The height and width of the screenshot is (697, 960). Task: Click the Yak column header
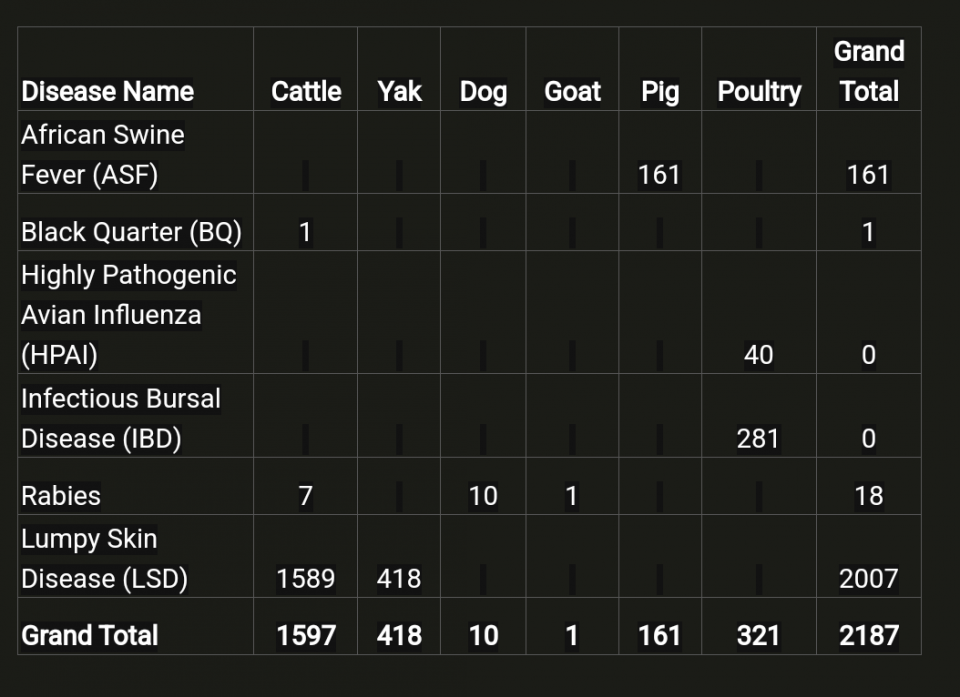pyautogui.click(x=399, y=92)
